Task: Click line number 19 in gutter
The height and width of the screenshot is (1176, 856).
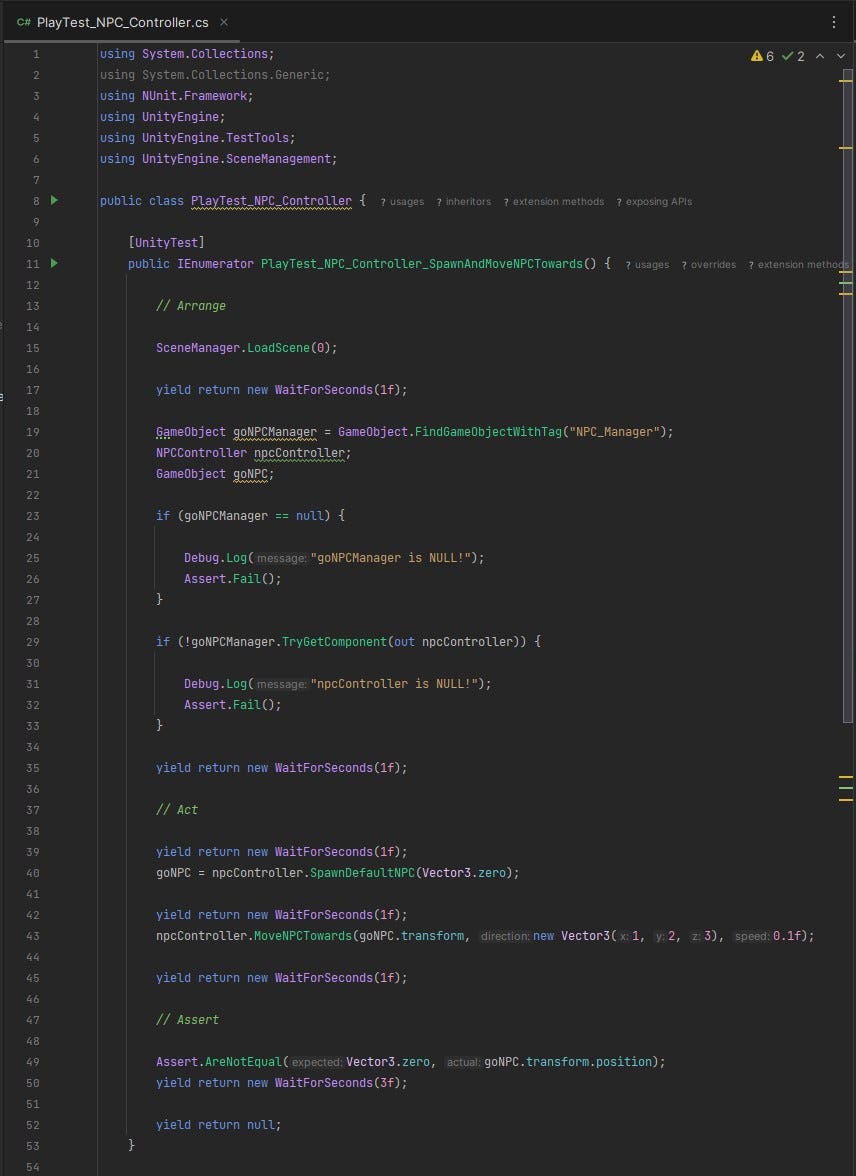Action: 32,432
